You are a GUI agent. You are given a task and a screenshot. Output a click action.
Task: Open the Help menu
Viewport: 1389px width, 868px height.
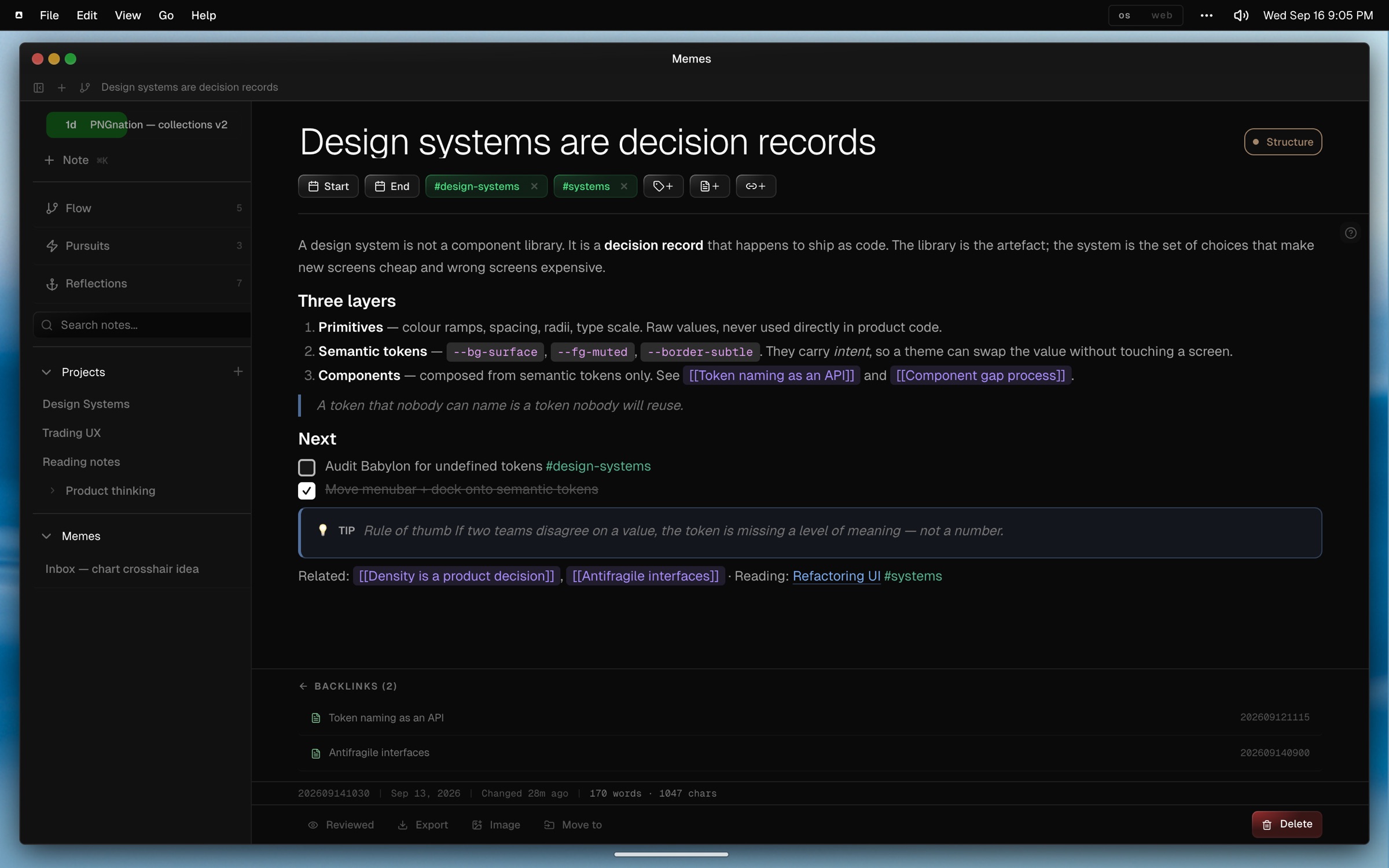204,16
